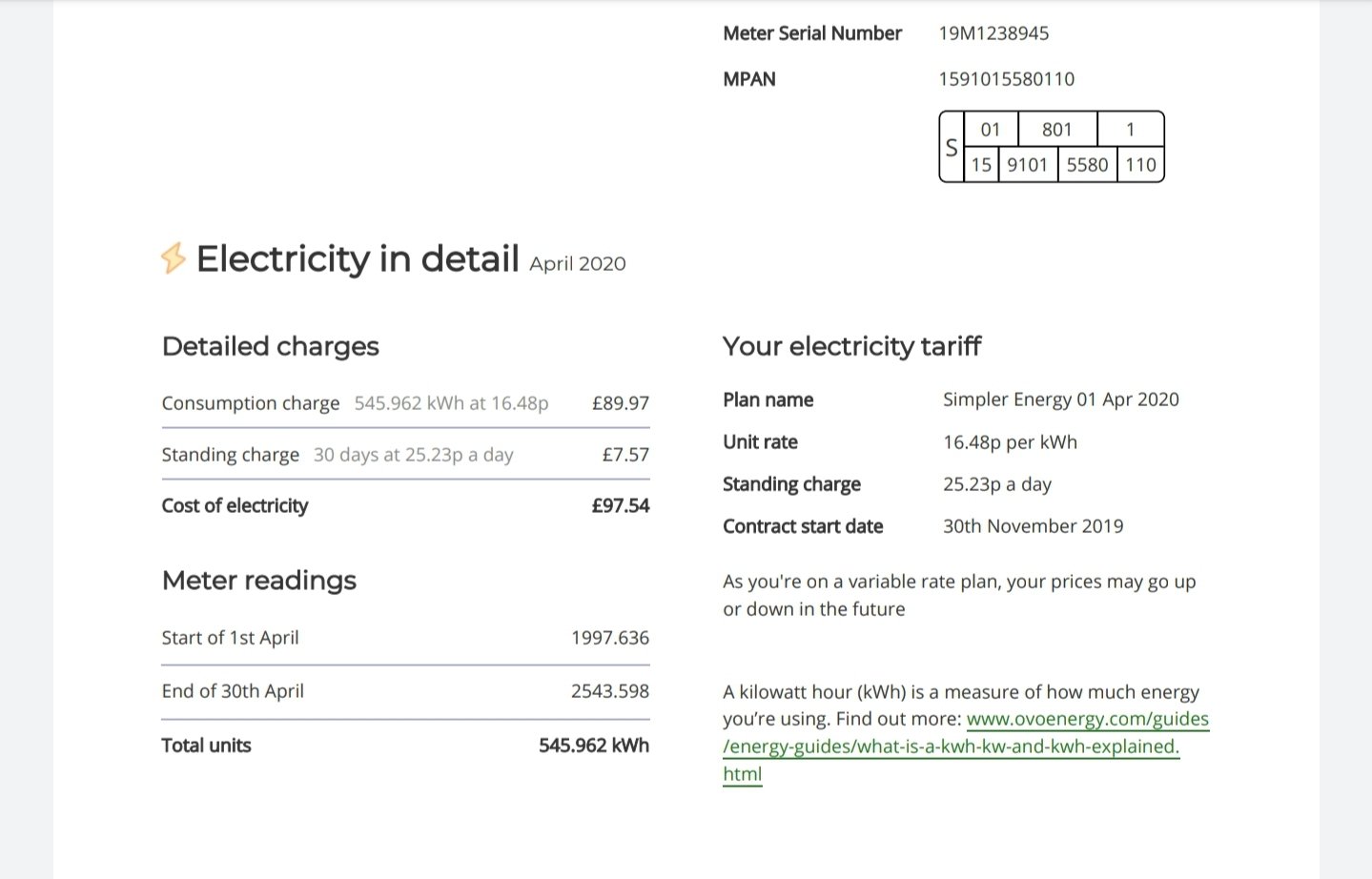The width and height of the screenshot is (1372, 879).
Task: Click the Total units 545.962 kWh value
Action: pyautogui.click(x=594, y=746)
